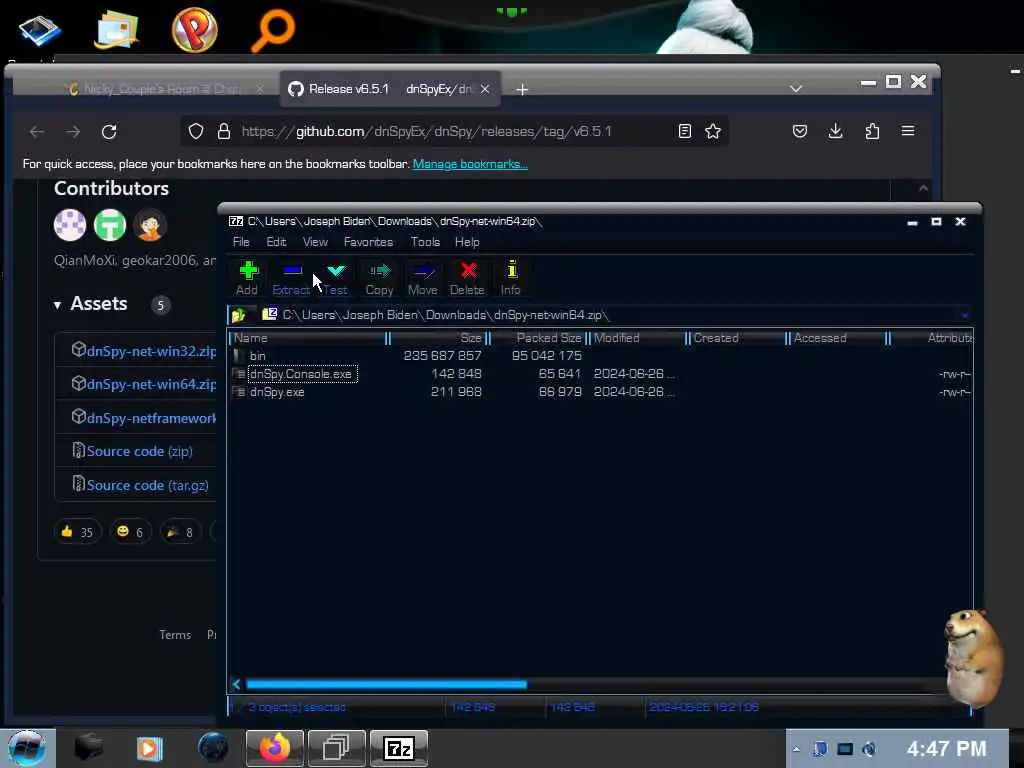Viewport: 1024px width, 768px height.
Task: Sort by the Created column header
Action: pyautogui.click(x=738, y=338)
